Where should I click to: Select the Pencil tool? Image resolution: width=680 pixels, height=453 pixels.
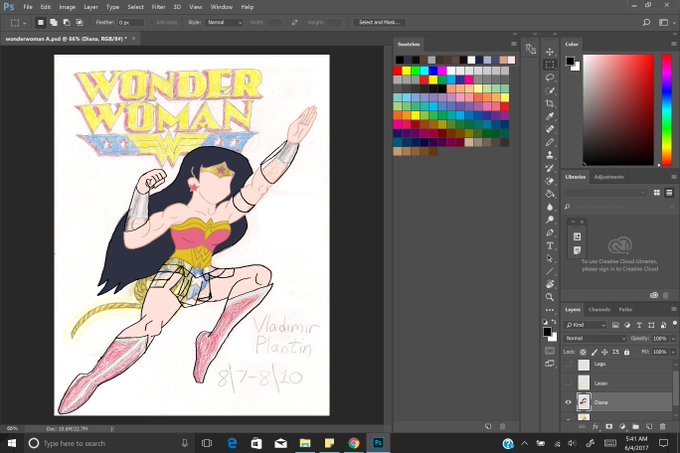550,142
